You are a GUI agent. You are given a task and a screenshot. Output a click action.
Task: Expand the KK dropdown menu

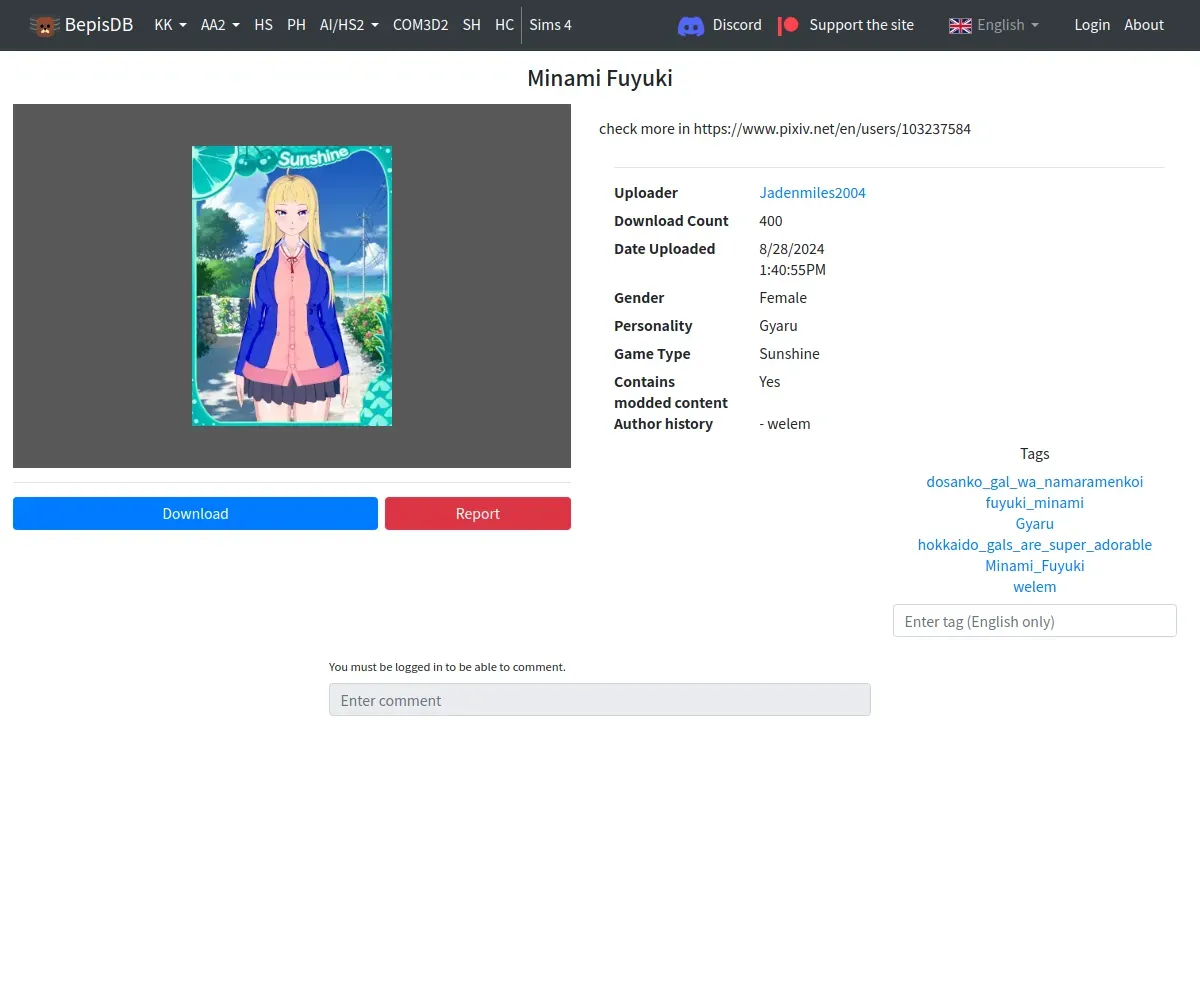point(171,25)
